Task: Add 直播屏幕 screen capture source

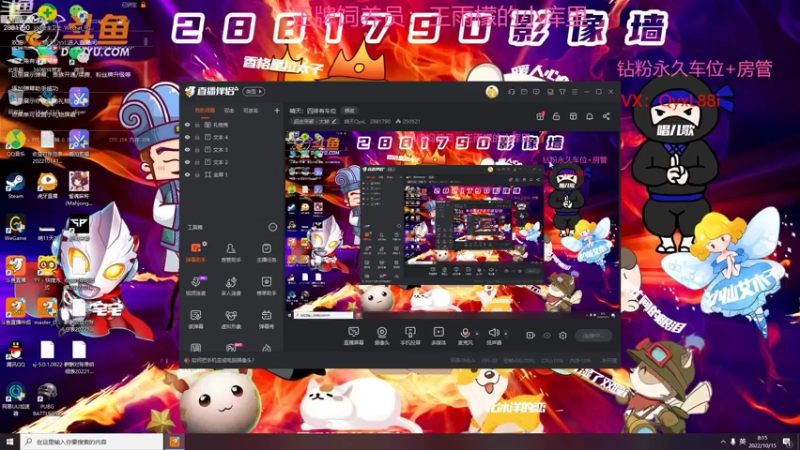Action: click(353, 336)
